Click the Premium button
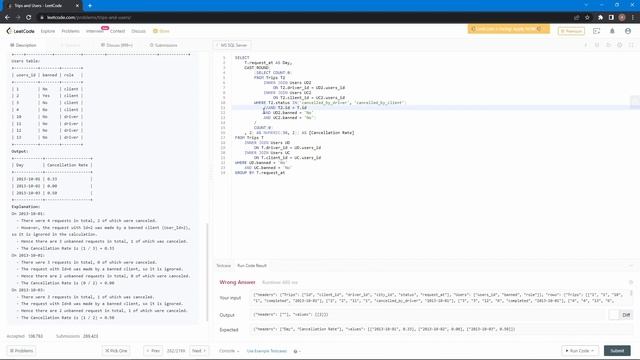Image resolution: width=640 pixels, height=360 pixels. pyautogui.click(x=571, y=31)
